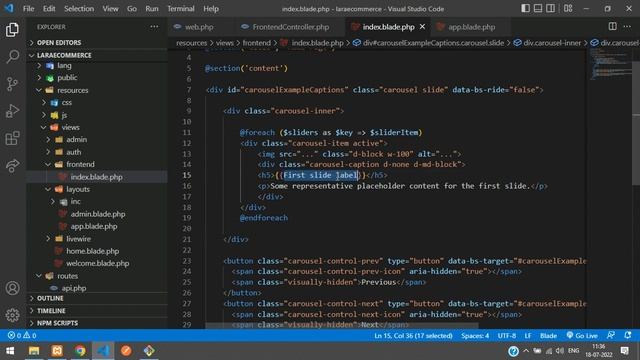Open the Live Share view icon
Screen dimensions: 640x360
tap(12, 165)
